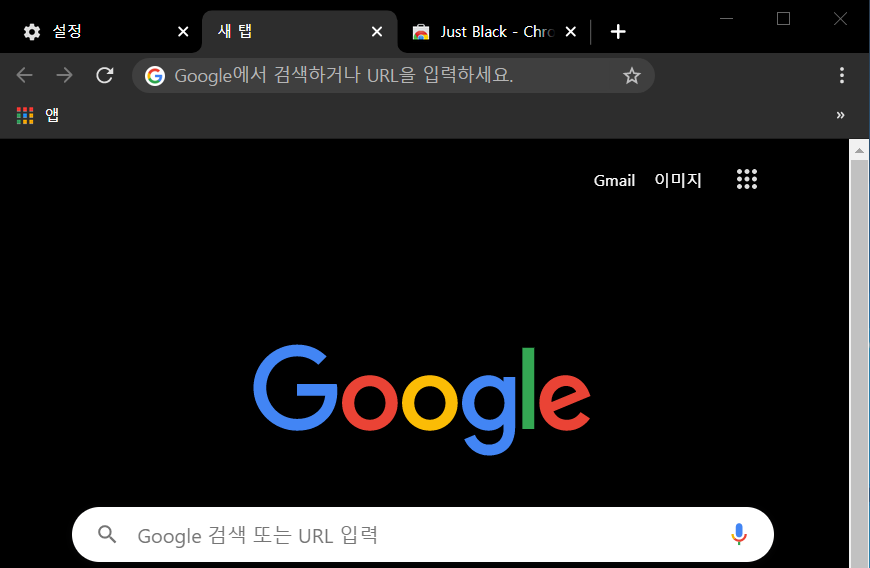Reload the current page
Screen dimensions: 870x568
coord(104,75)
